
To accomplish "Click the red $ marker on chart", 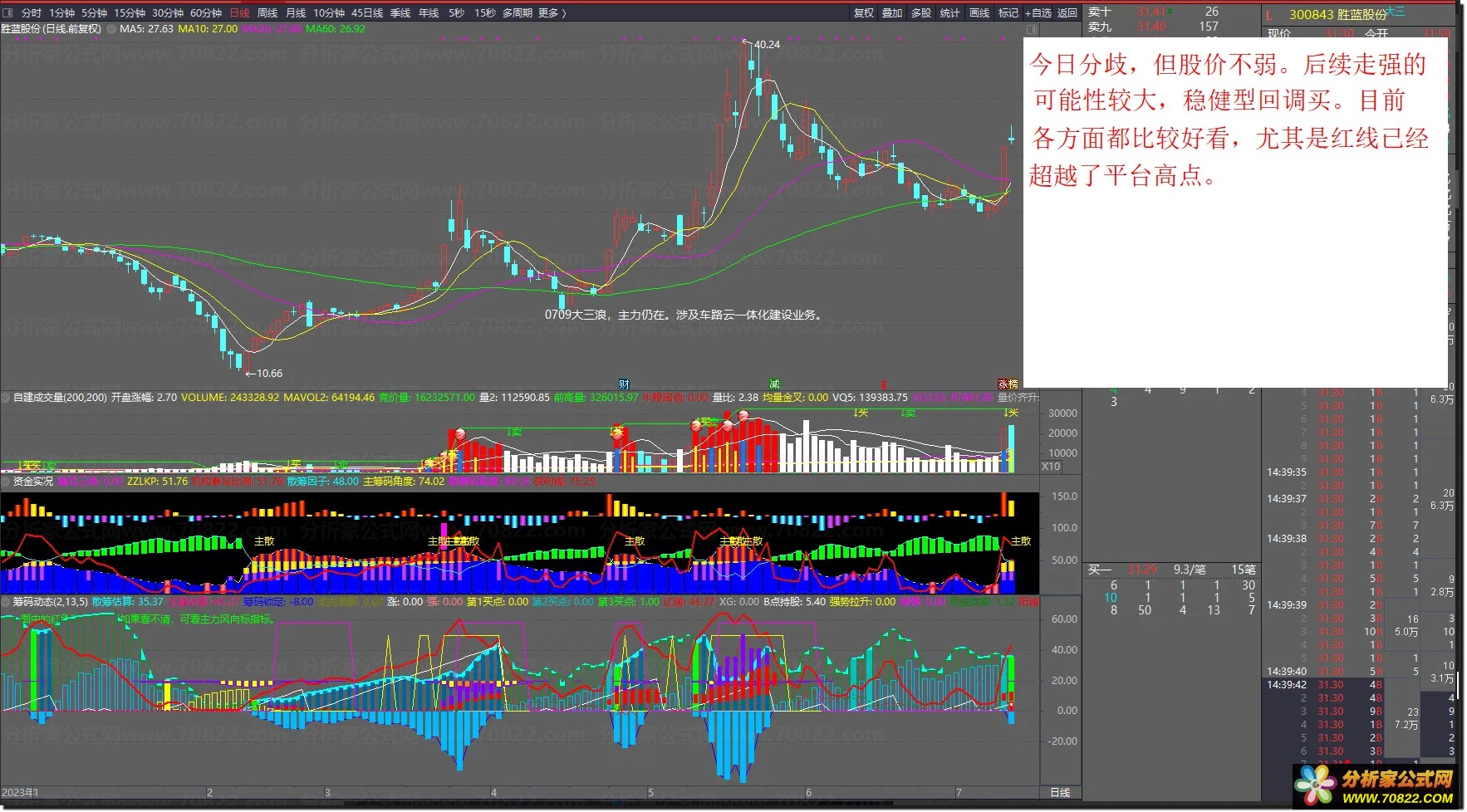I will (883, 384).
